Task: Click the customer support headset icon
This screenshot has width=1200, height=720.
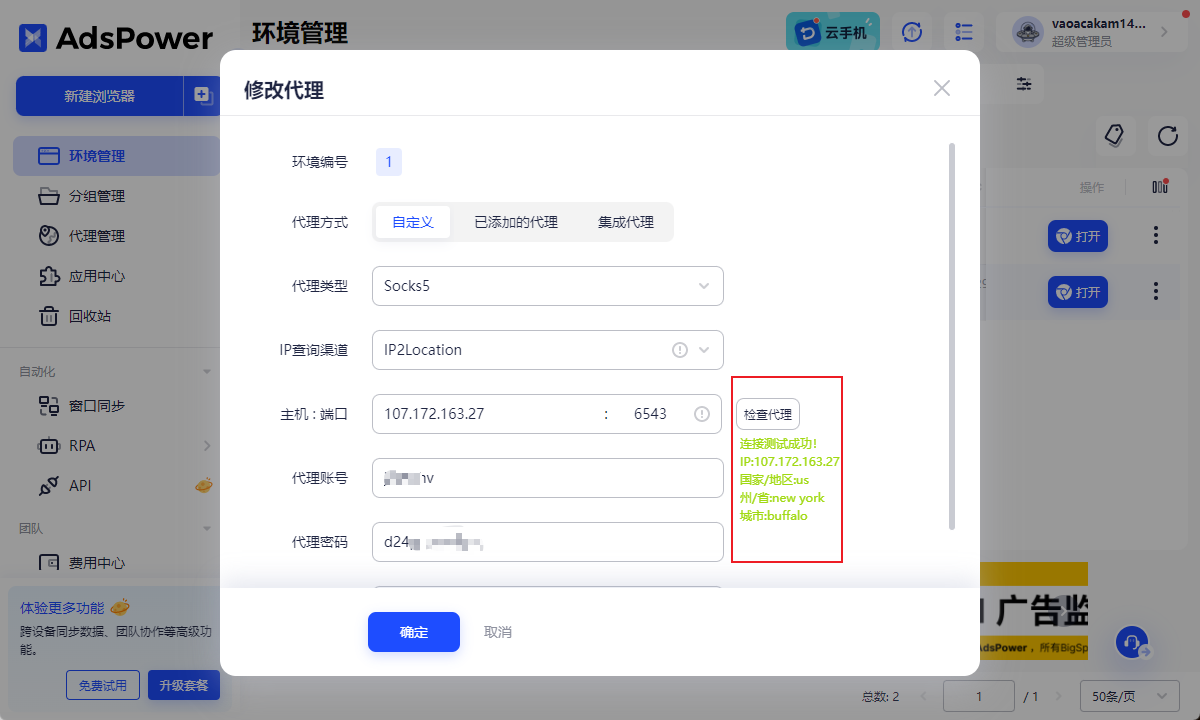Action: [1132, 642]
